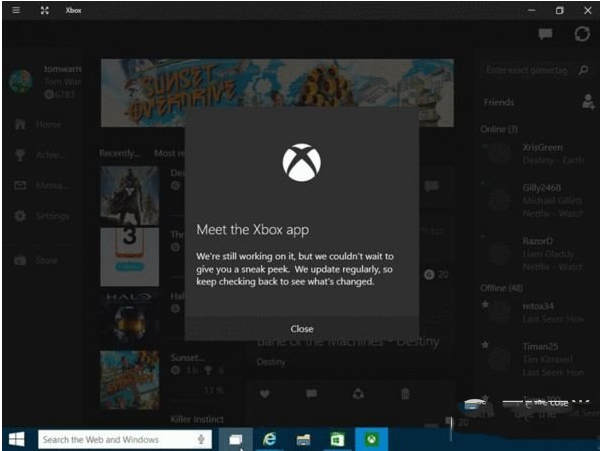
Task: Collapse the Online (3) friends group
Action: 500,128
